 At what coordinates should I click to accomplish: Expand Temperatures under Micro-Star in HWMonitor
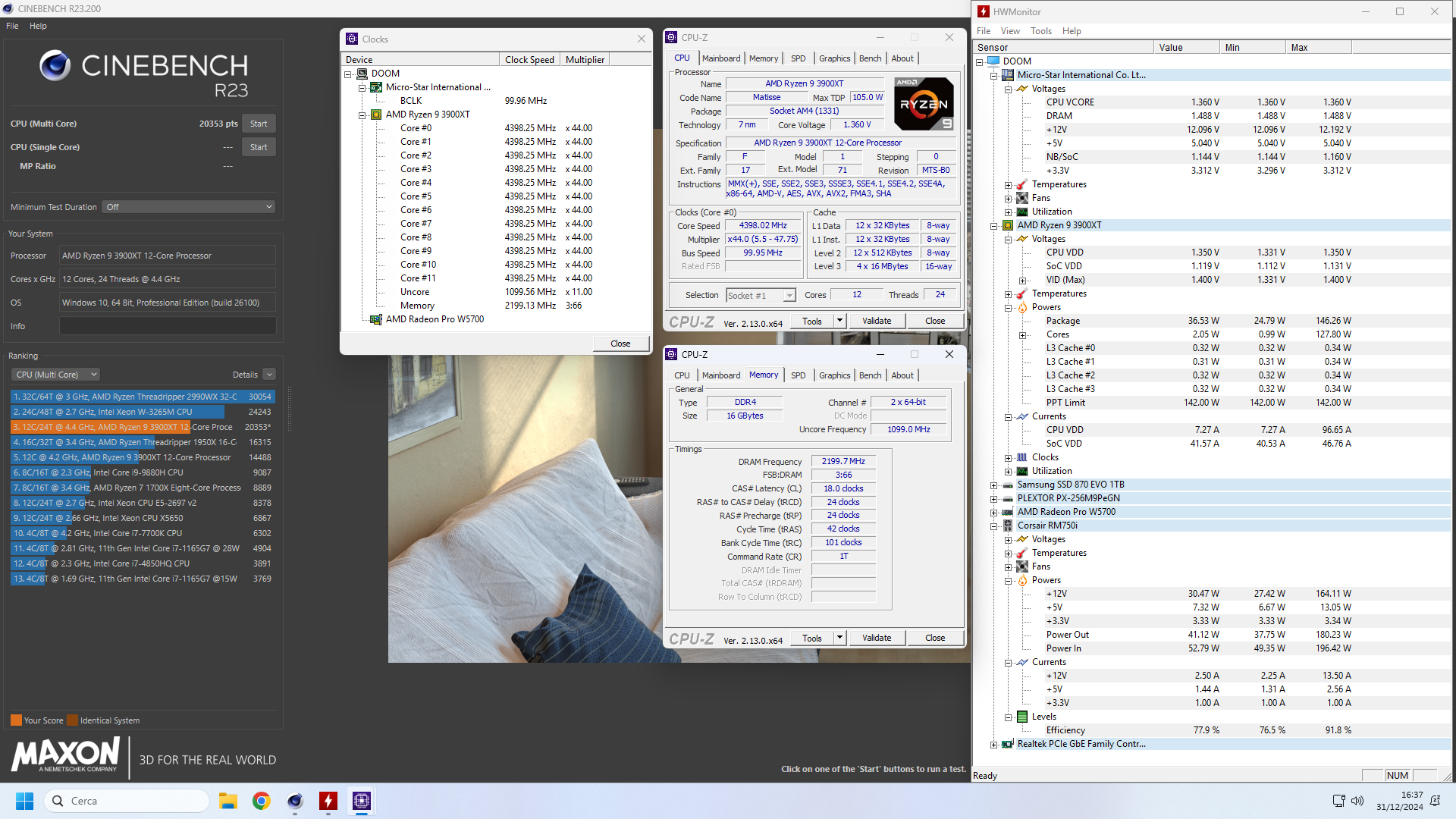click(x=1008, y=184)
